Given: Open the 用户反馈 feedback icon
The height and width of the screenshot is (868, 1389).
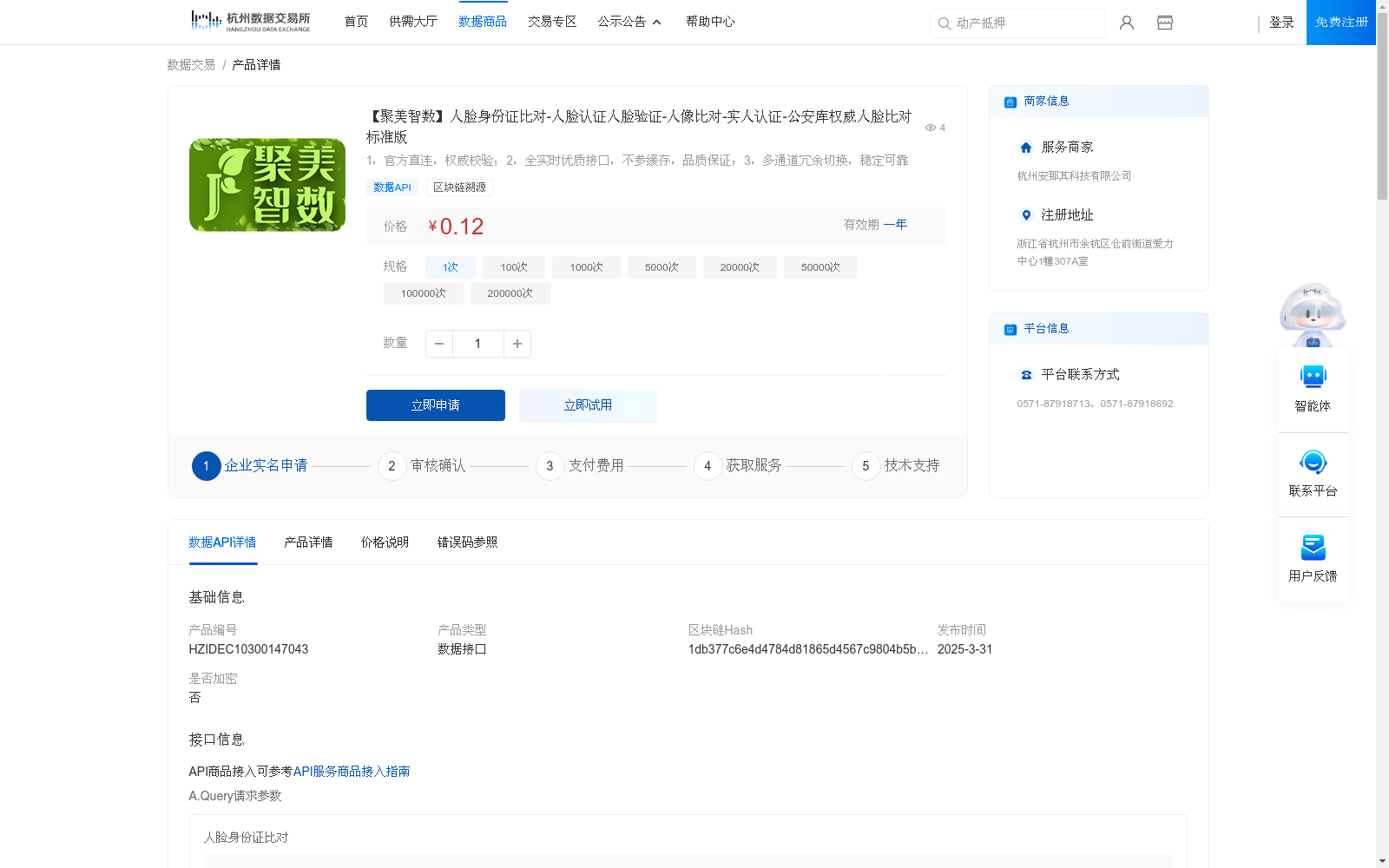Looking at the screenshot, I should click(1313, 547).
